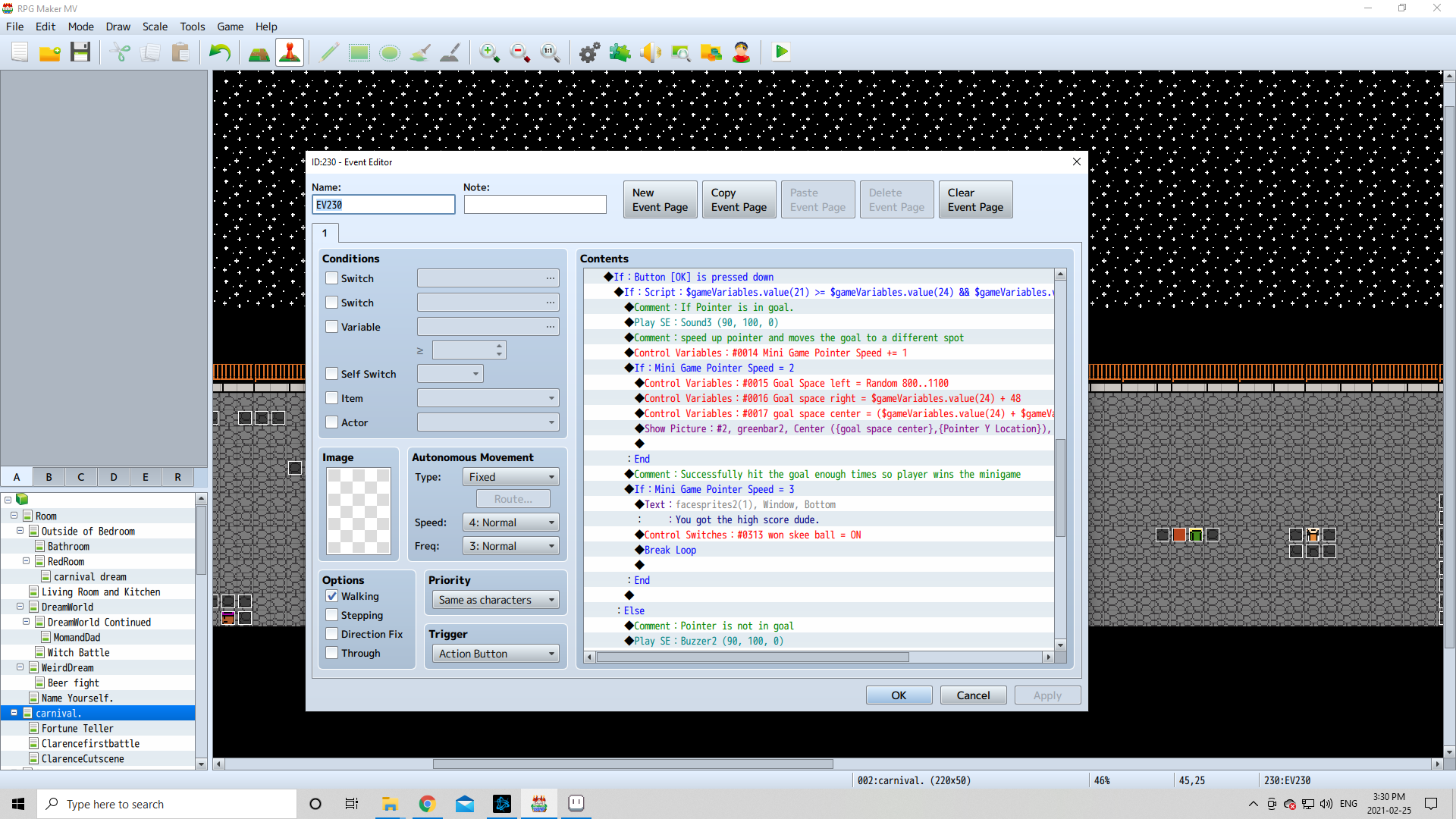Collapse the WeirdDream tree node

coord(20,667)
